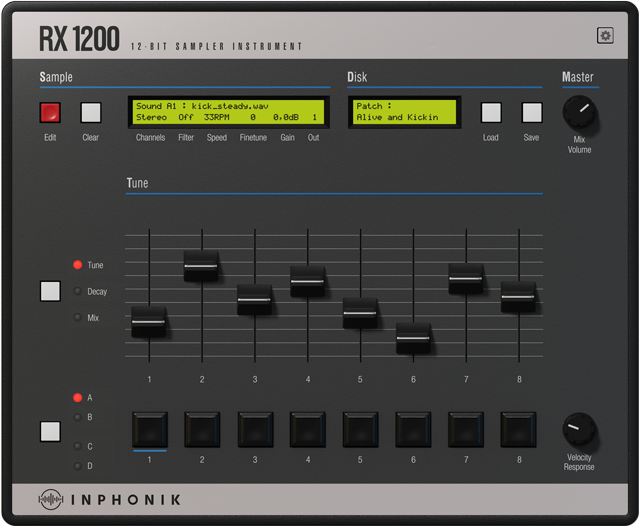Click the Load disk button

(491, 112)
